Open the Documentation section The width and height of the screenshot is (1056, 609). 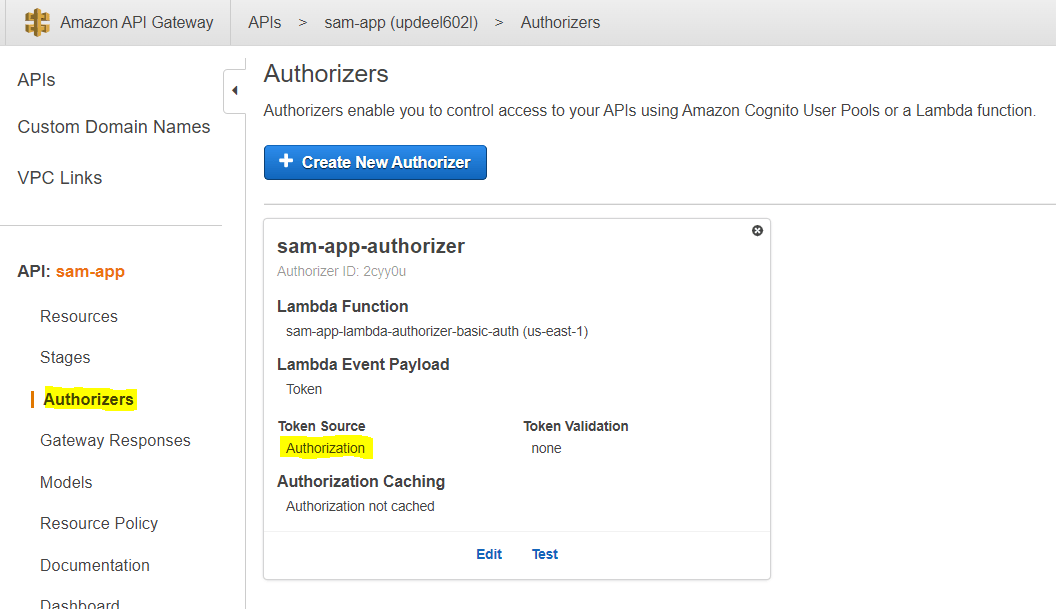point(95,565)
